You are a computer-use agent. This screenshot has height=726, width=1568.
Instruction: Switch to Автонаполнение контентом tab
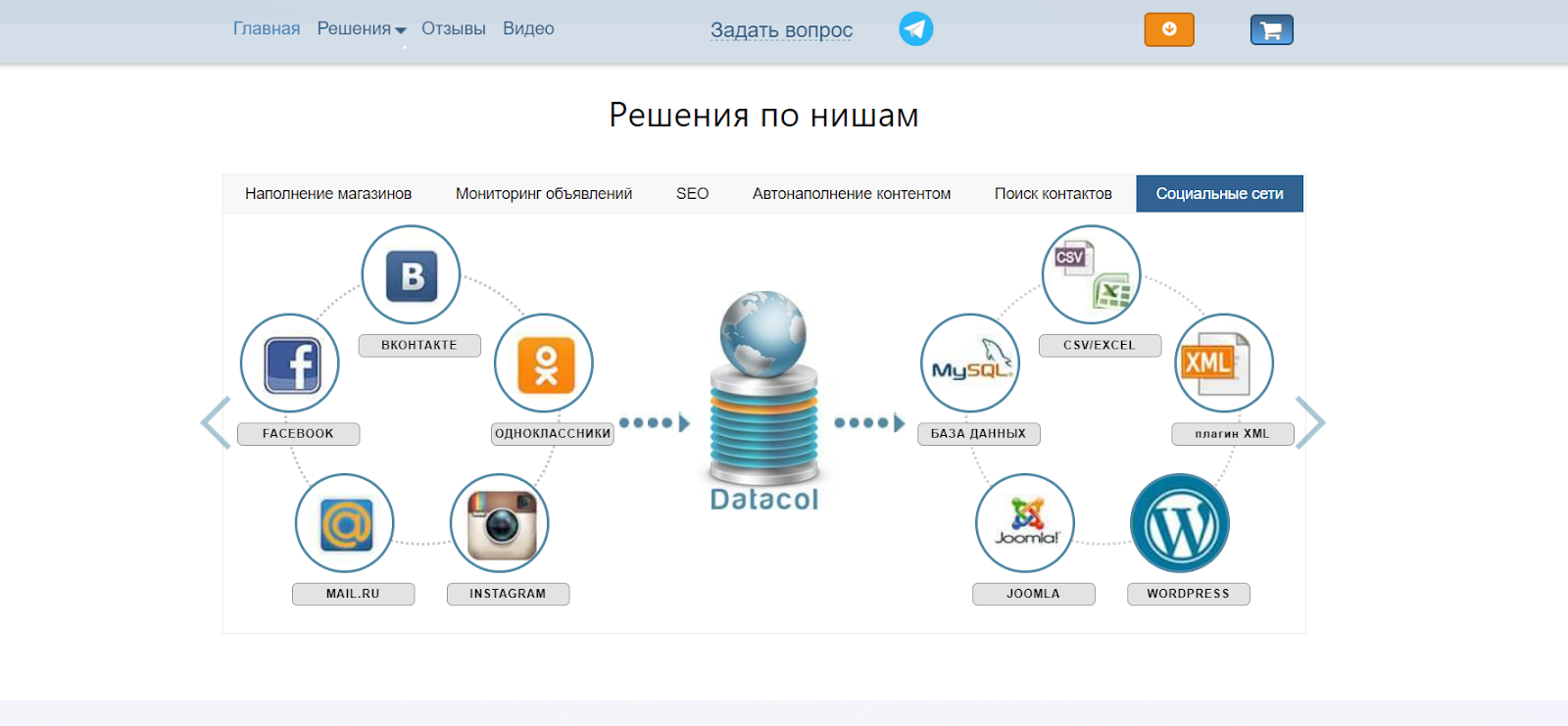pos(852,194)
